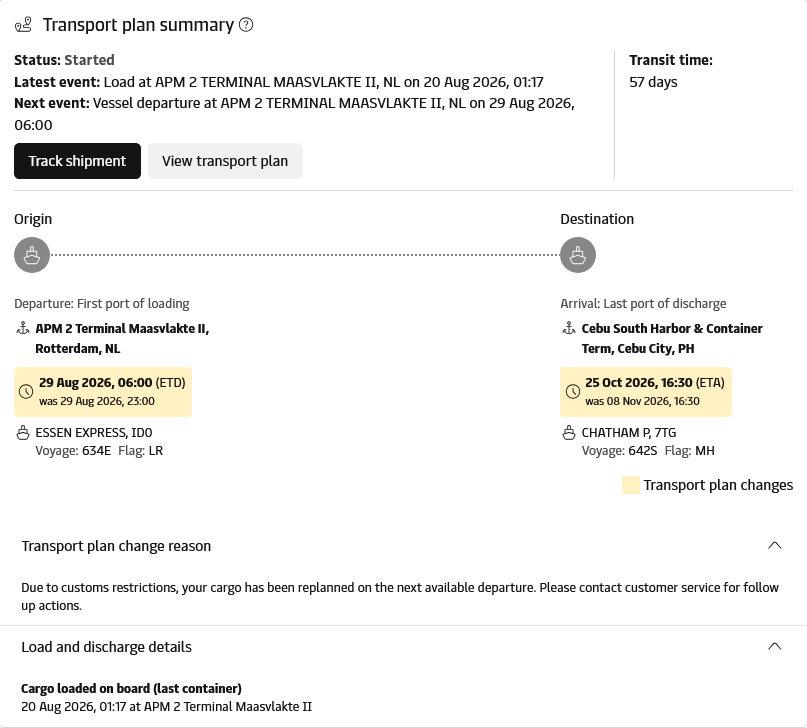Click the anchor icon beside APM 2 Terminal
Screen dimensions: 807x728
pos(23,328)
